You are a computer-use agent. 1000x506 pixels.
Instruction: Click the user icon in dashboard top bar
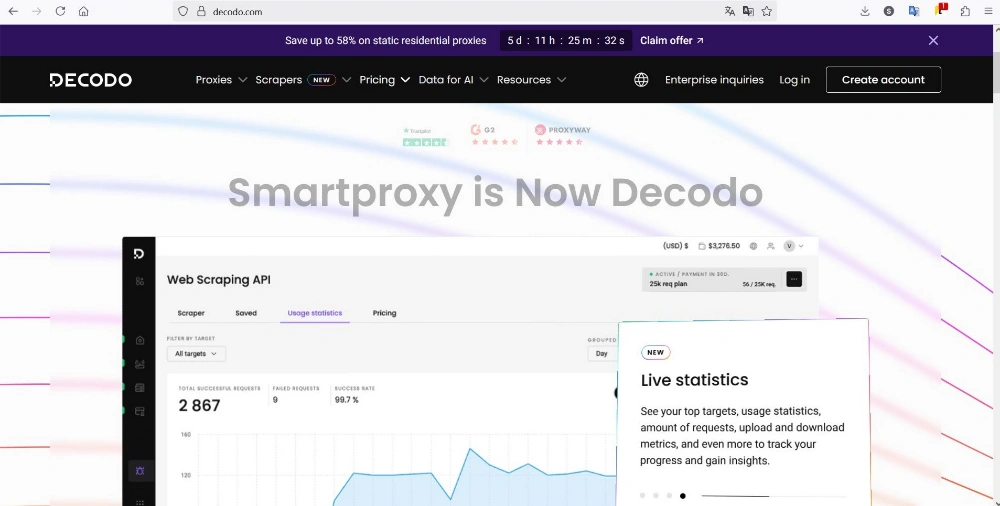[x=770, y=246]
